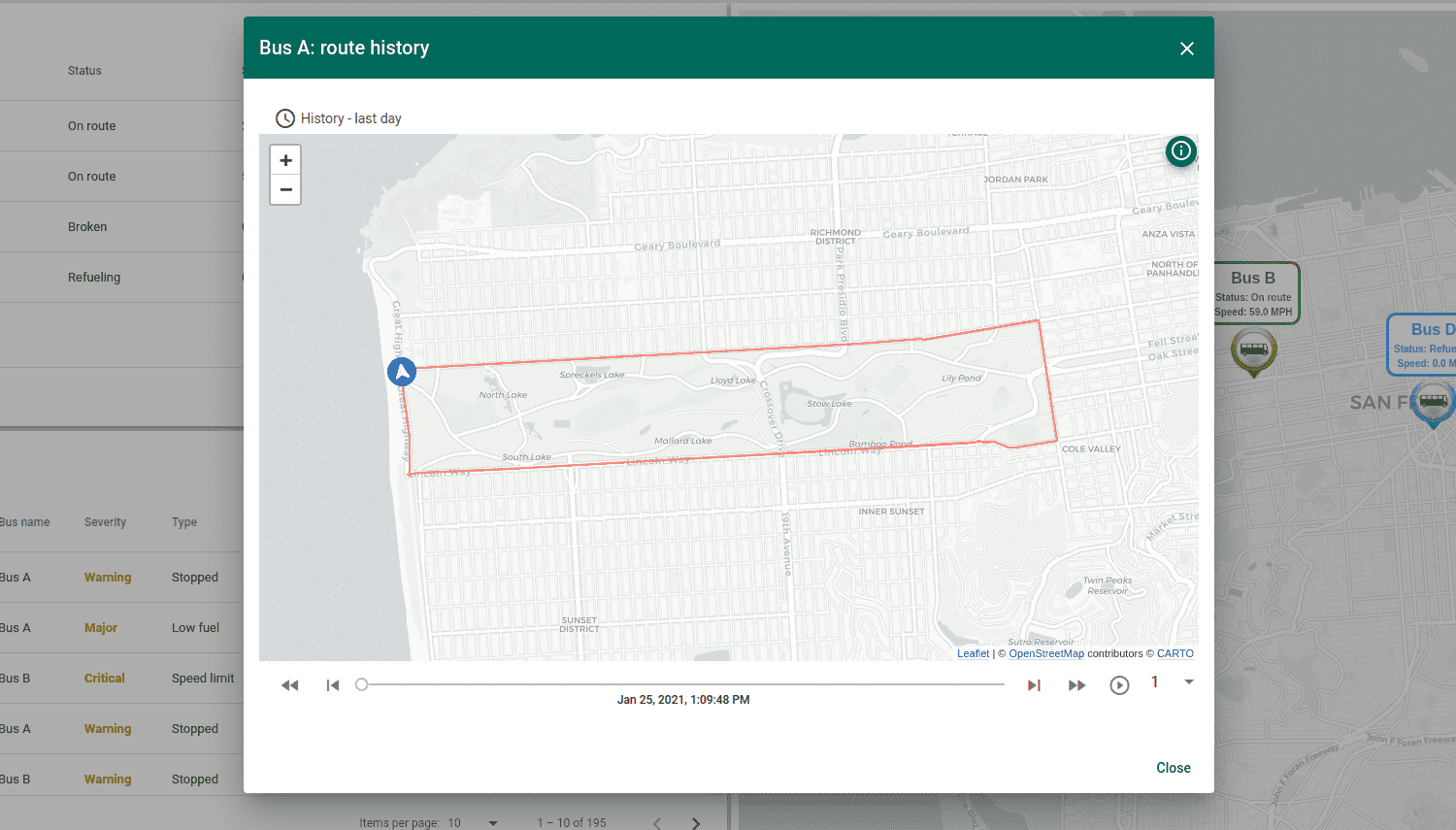Rewind the history playback
Screen dimensions: 1456x830
(289, 684)
